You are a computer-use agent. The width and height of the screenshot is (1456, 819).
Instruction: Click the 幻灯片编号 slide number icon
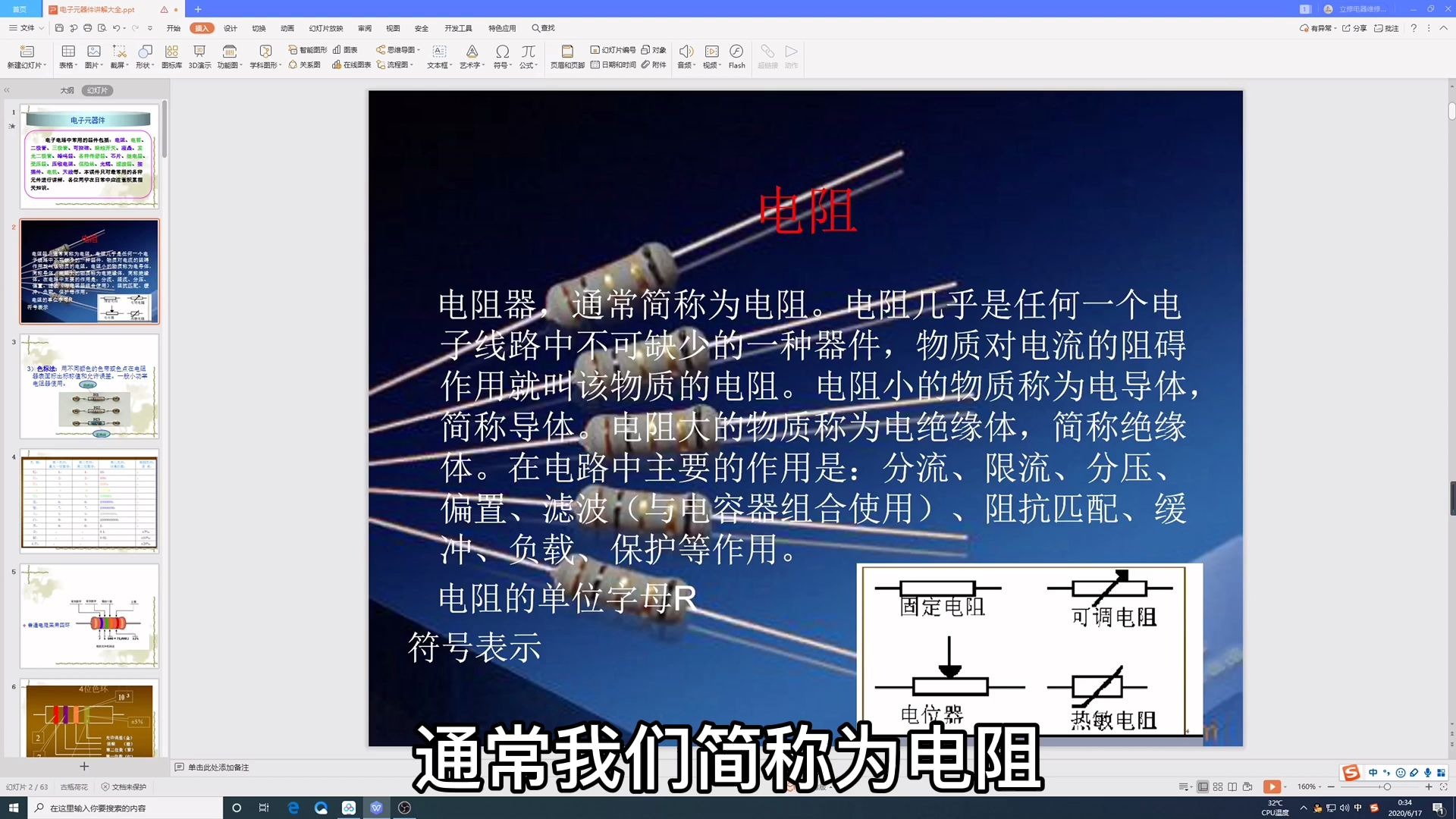pyautogui.click(x=613, y=49)
